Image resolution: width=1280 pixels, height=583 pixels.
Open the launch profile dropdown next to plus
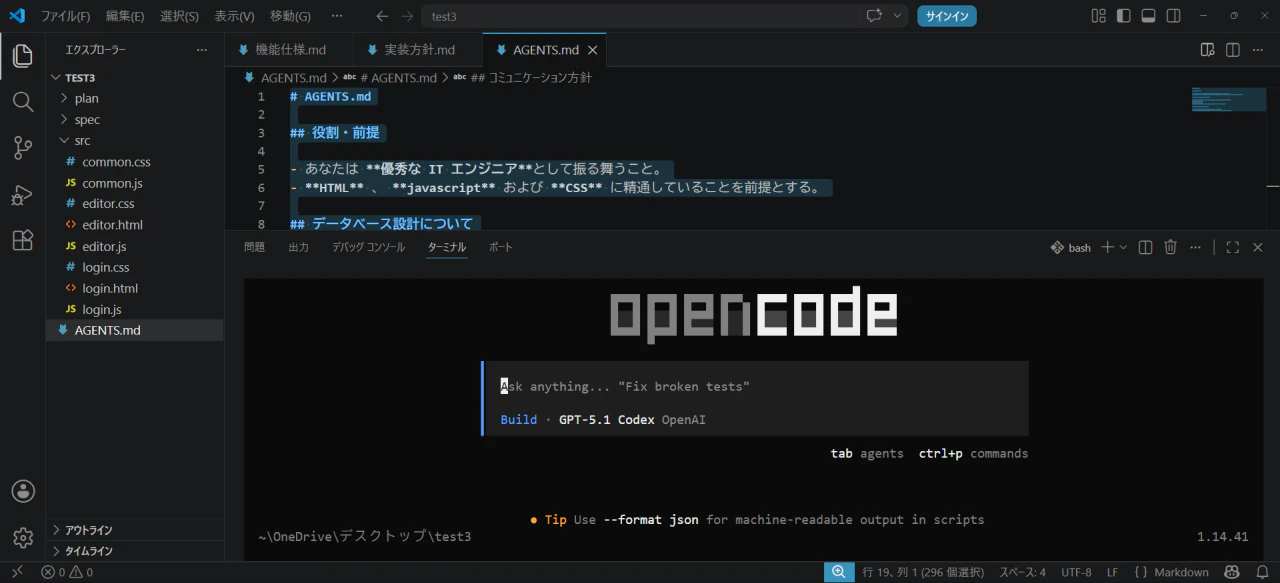coord(1124,247)
